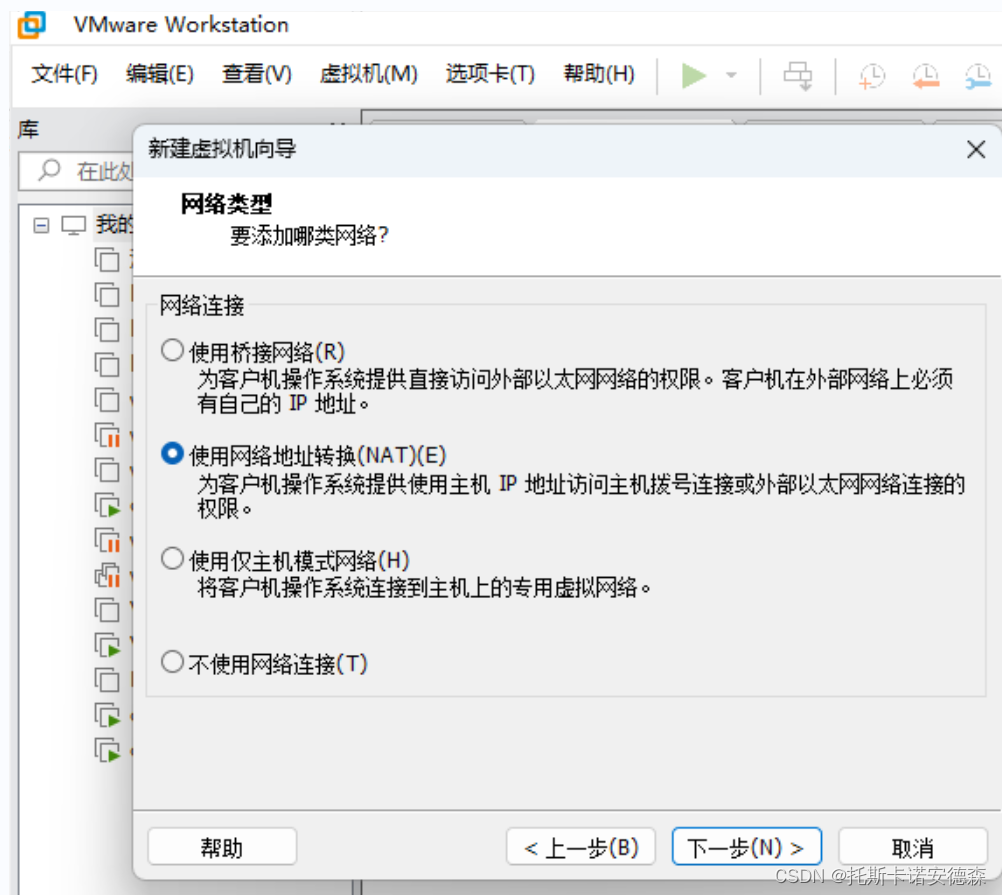Click the take snapshot clock icon
The width and height of the screenshot is (1002, 895).
(871, 76)
